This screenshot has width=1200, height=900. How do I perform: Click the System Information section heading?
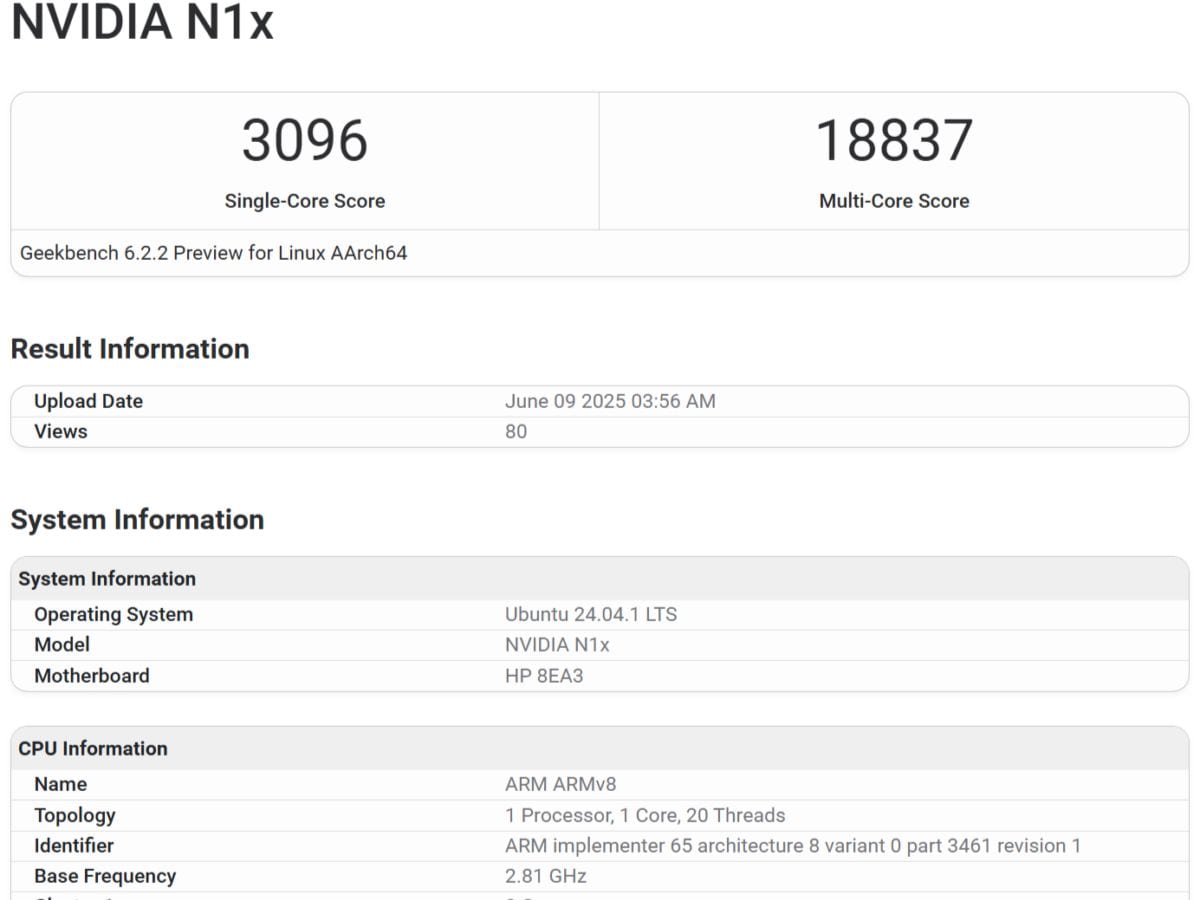137,520
